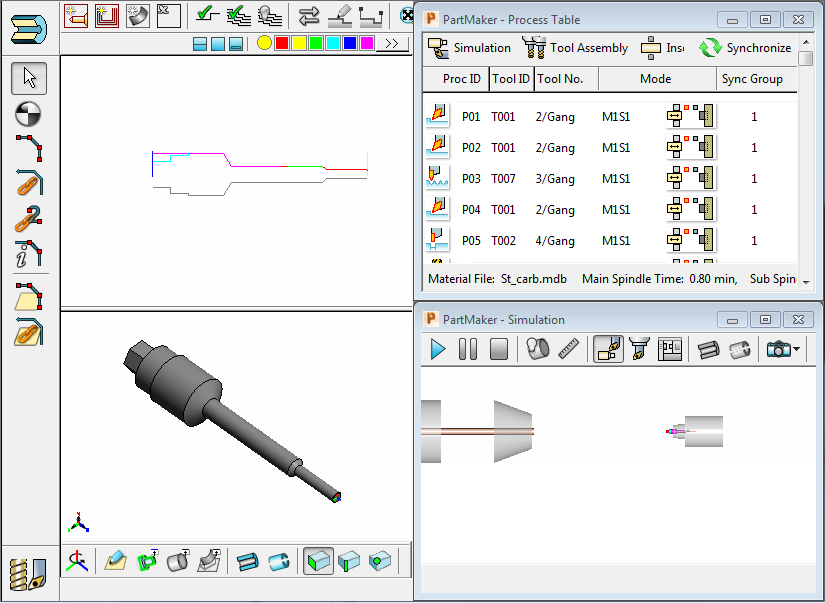Click the new pocket group icon
The image size is (825, 603).
click(x=107, y=16)
